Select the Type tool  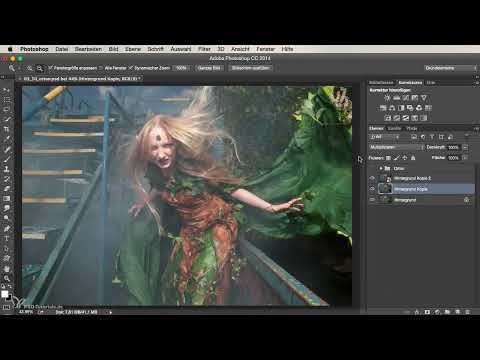(x=7, y=238)
